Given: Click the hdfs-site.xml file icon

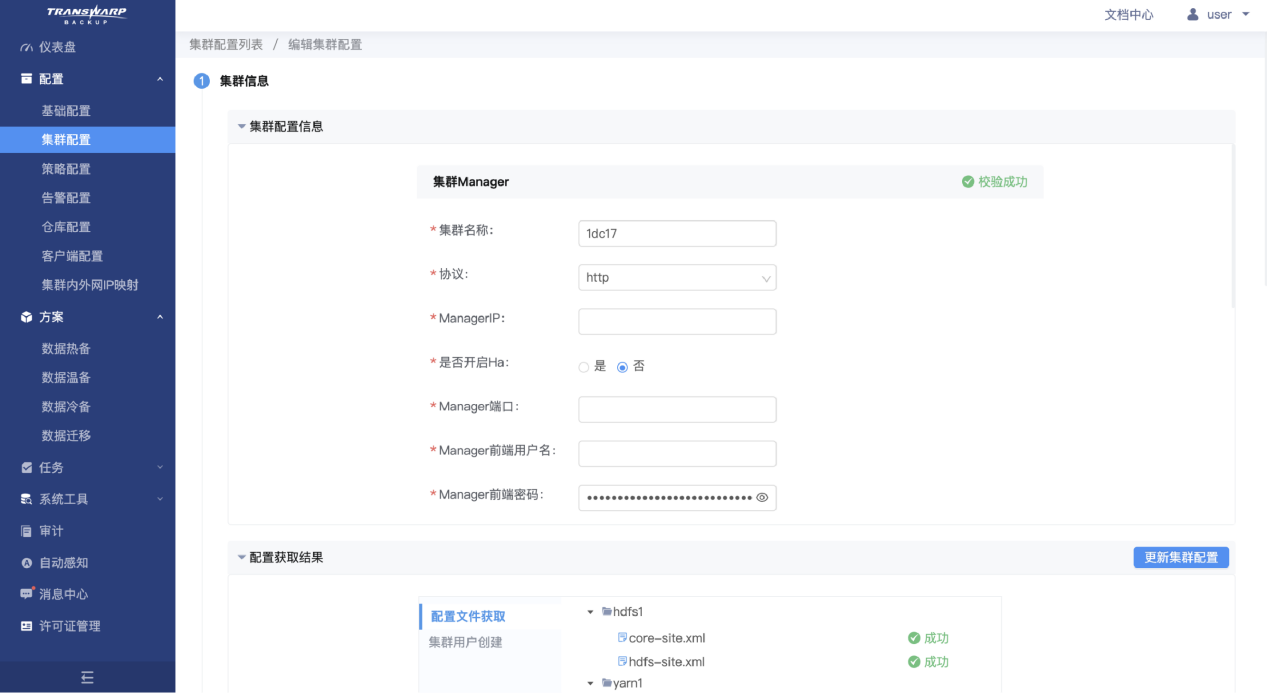Looking at the screenshot, I should click(622, 662).
